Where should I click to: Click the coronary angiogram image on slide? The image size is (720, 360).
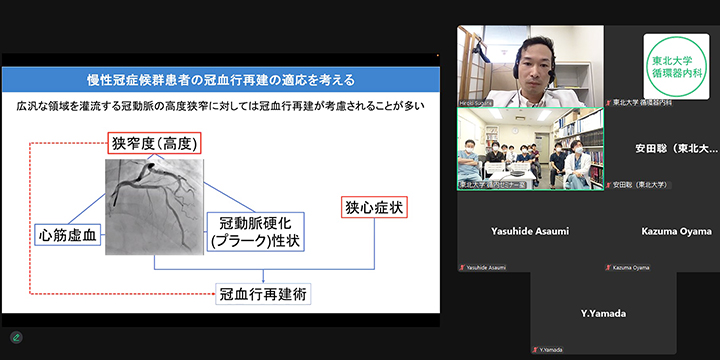pyautogui.click(x=154, y=207)
